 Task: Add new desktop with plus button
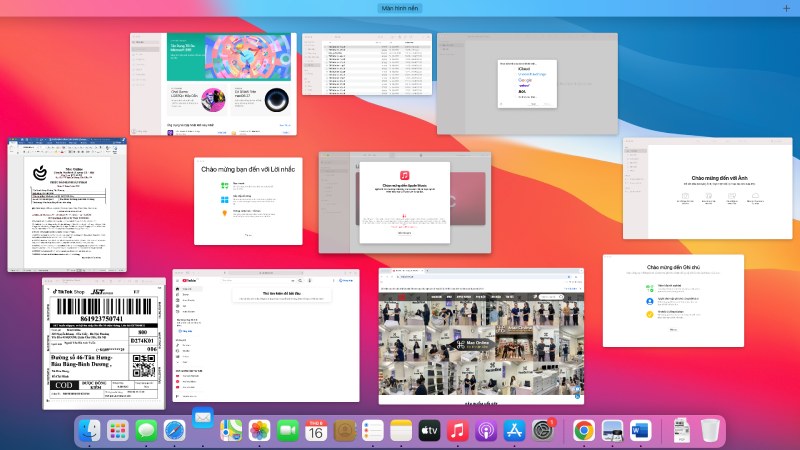786,8
